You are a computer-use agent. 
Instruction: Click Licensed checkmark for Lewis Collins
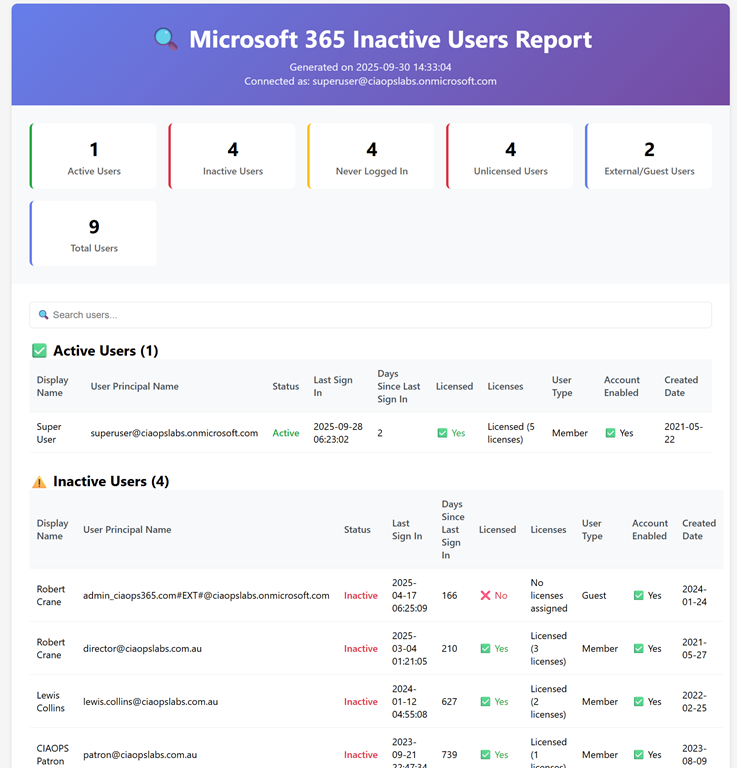tap(485, 702)
